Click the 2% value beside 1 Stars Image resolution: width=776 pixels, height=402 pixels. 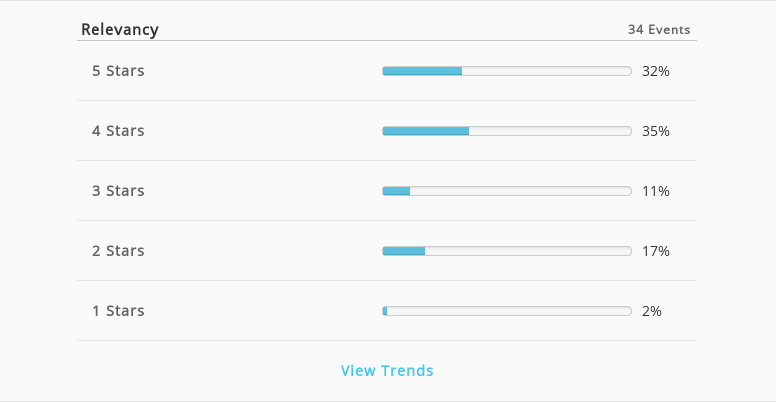pyautogui.click(x=652, y=311)
